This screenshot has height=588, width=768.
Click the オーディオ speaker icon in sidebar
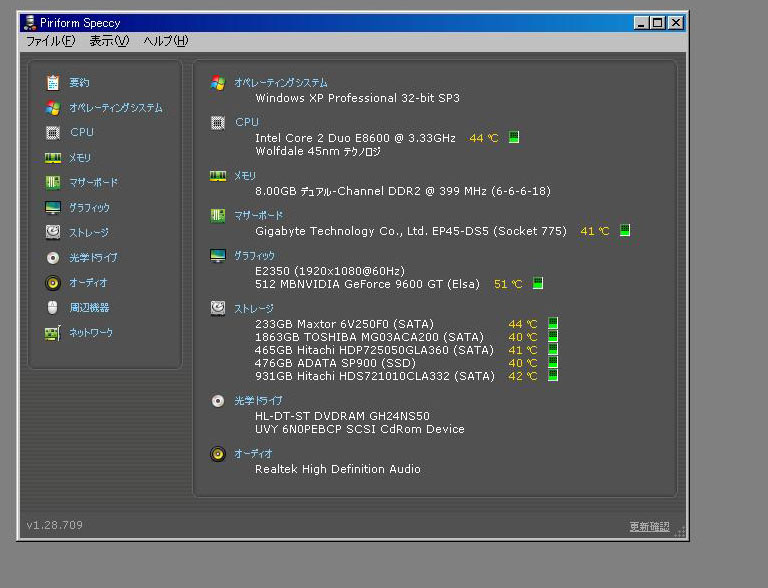point(53,283)
